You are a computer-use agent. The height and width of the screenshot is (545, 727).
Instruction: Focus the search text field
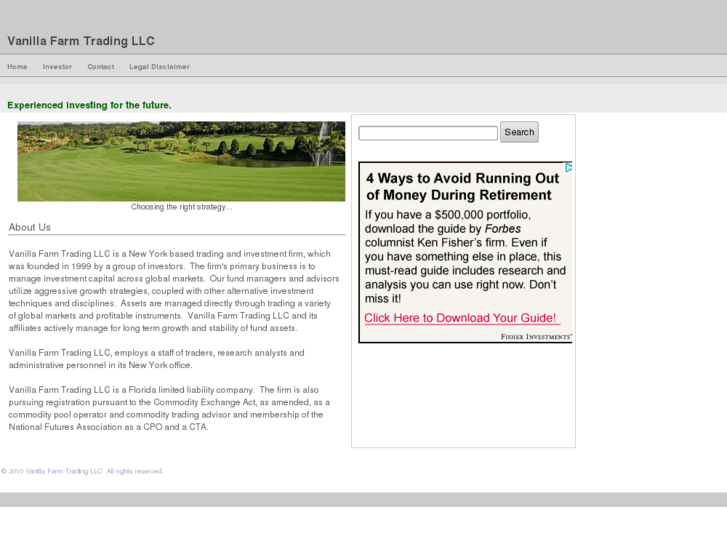coord(428,133)
